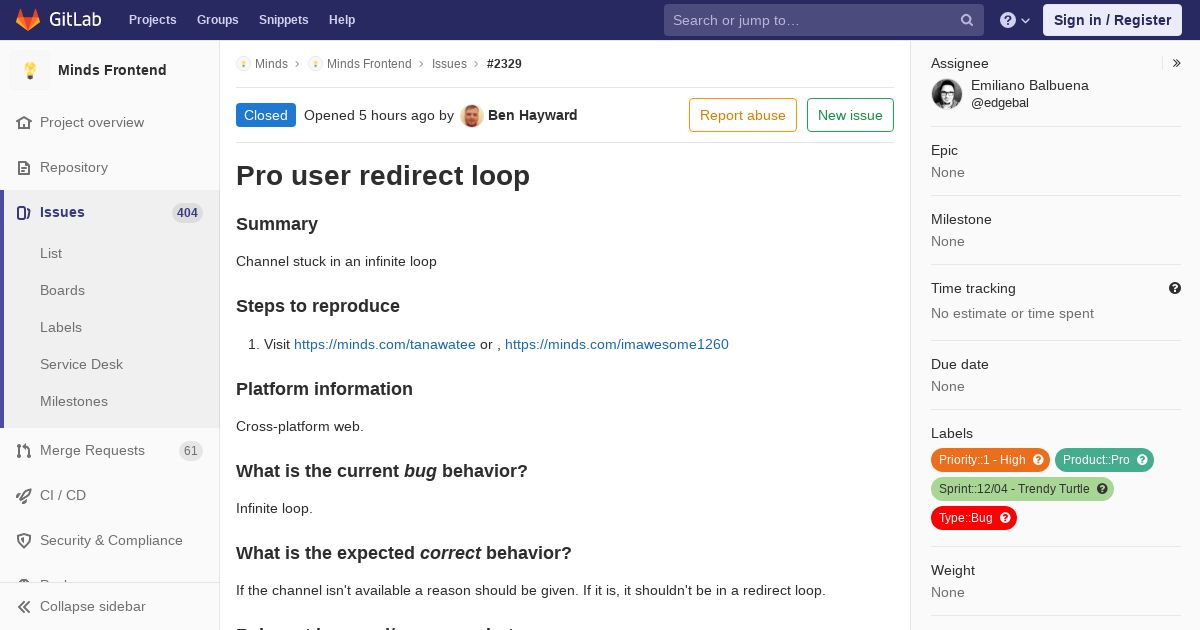Click the #2329 breadcrumb link
1200x630 pixels.
(504, 64)
